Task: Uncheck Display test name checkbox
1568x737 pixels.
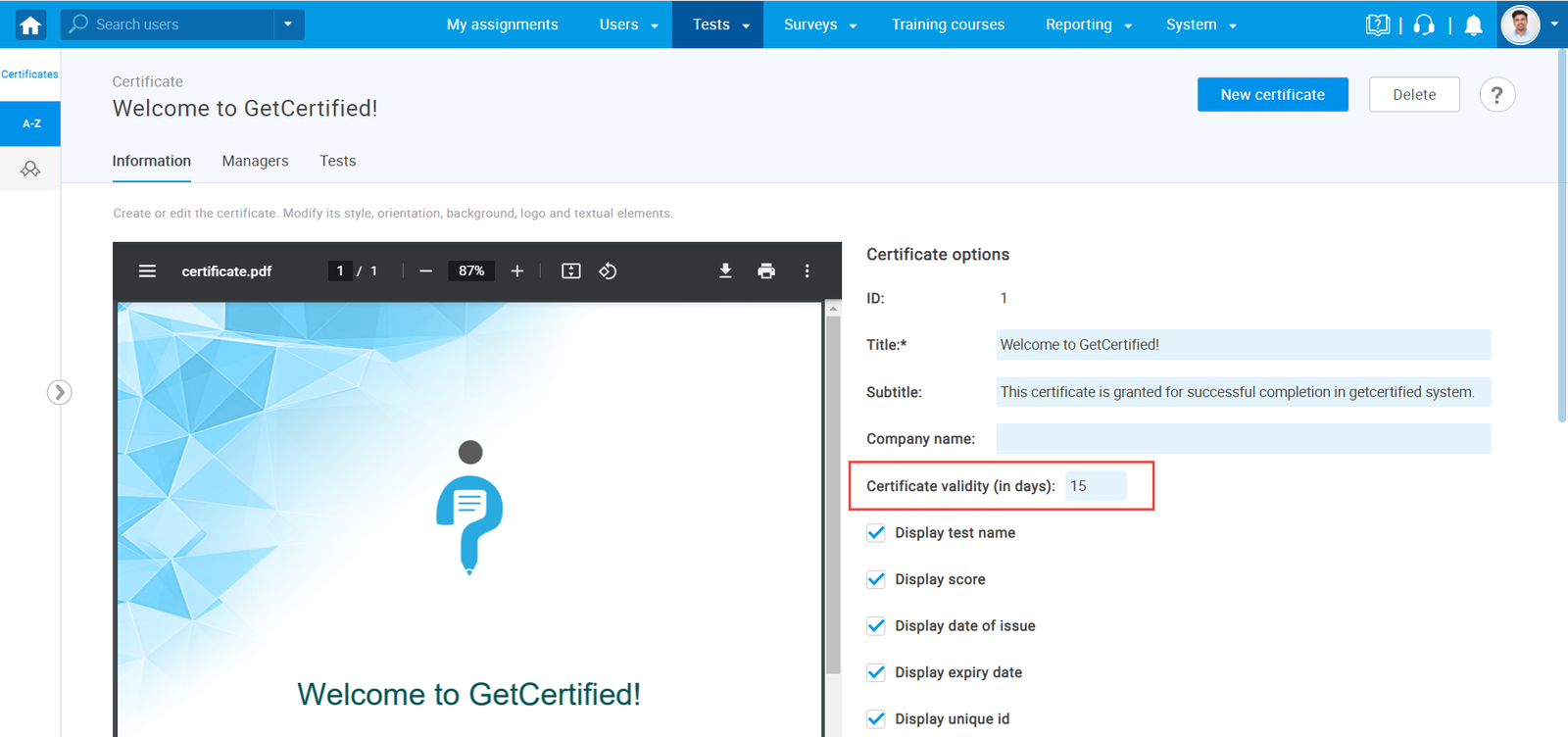Action: (x=876, y=533)
